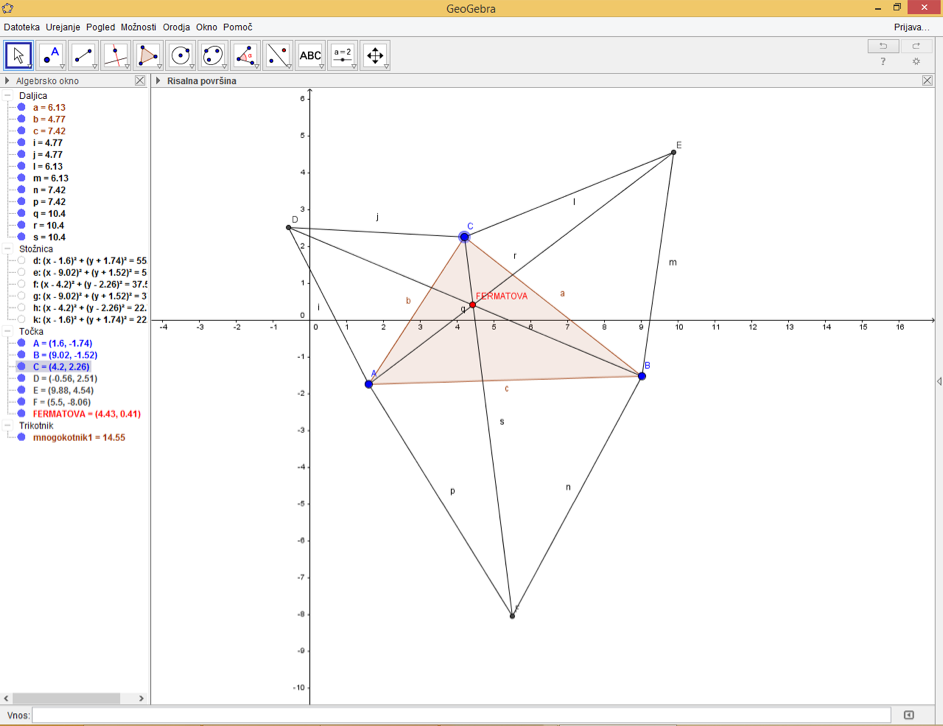
Task: Collapse the Daljica group in algebra tree
Action: coord(8,95)
